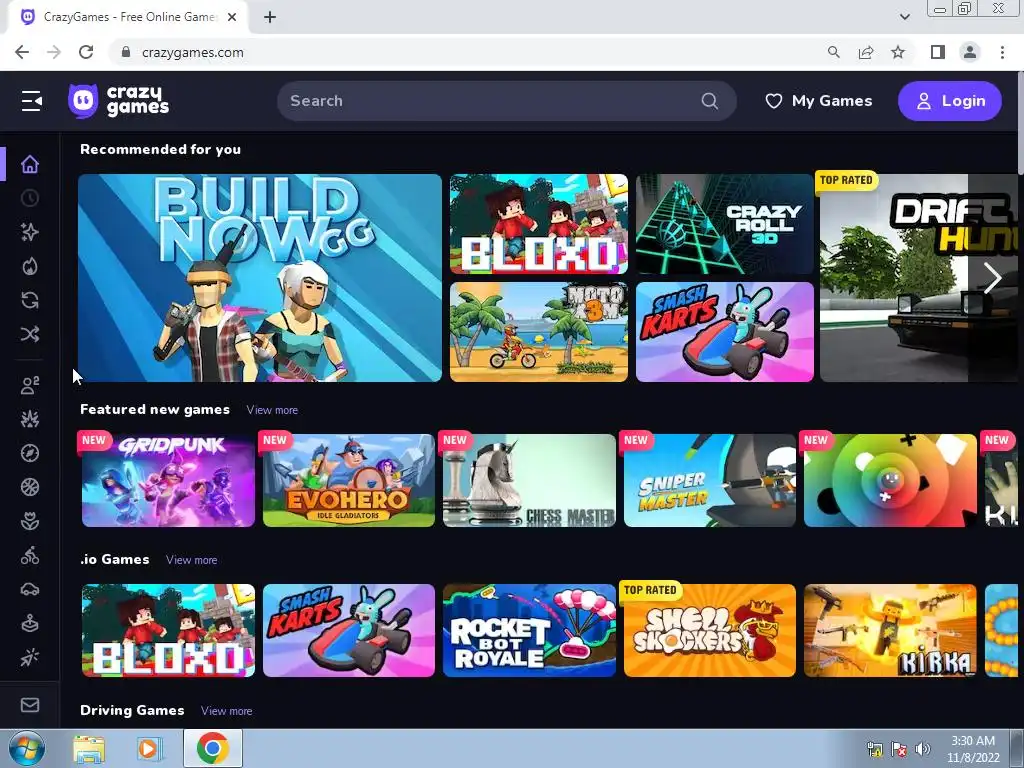
Task: Open Basketball games sidebar icon
Action: 30,487
